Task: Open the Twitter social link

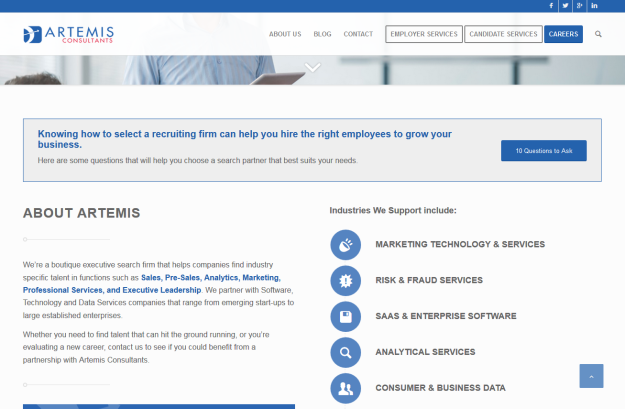Action: click(565, 5)
